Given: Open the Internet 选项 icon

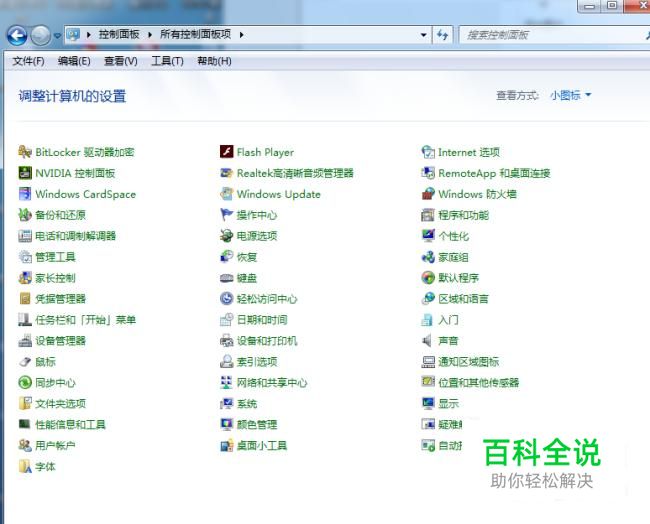Looking at the screenshot, I should pos(428,152).
